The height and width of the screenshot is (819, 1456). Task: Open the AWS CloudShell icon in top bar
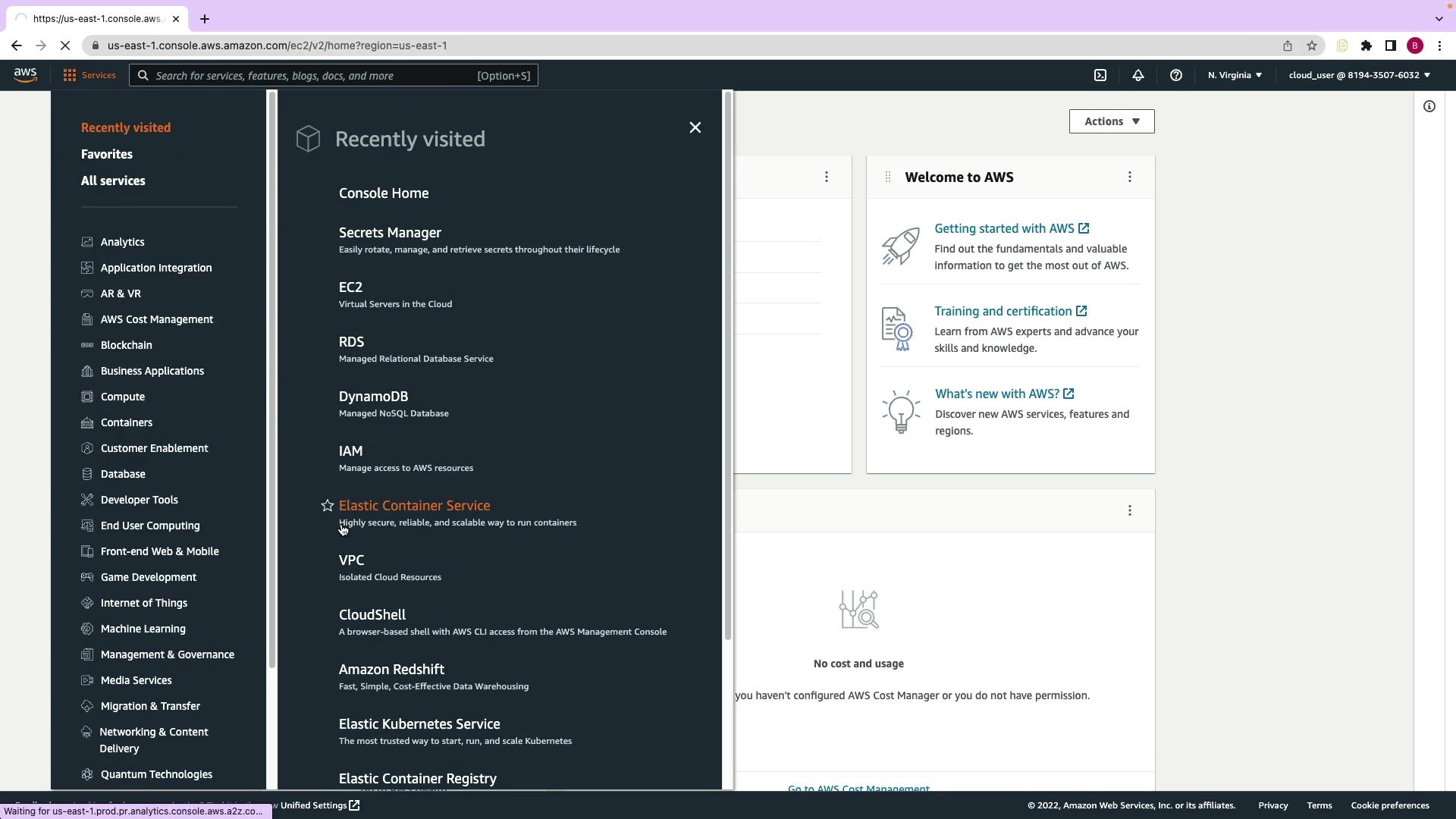click(x=1100, y=75)
